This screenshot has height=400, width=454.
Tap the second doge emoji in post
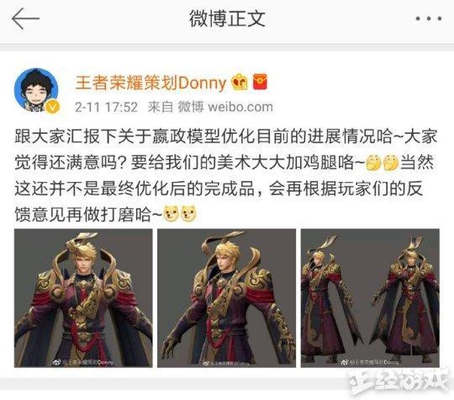coord(189,214)
